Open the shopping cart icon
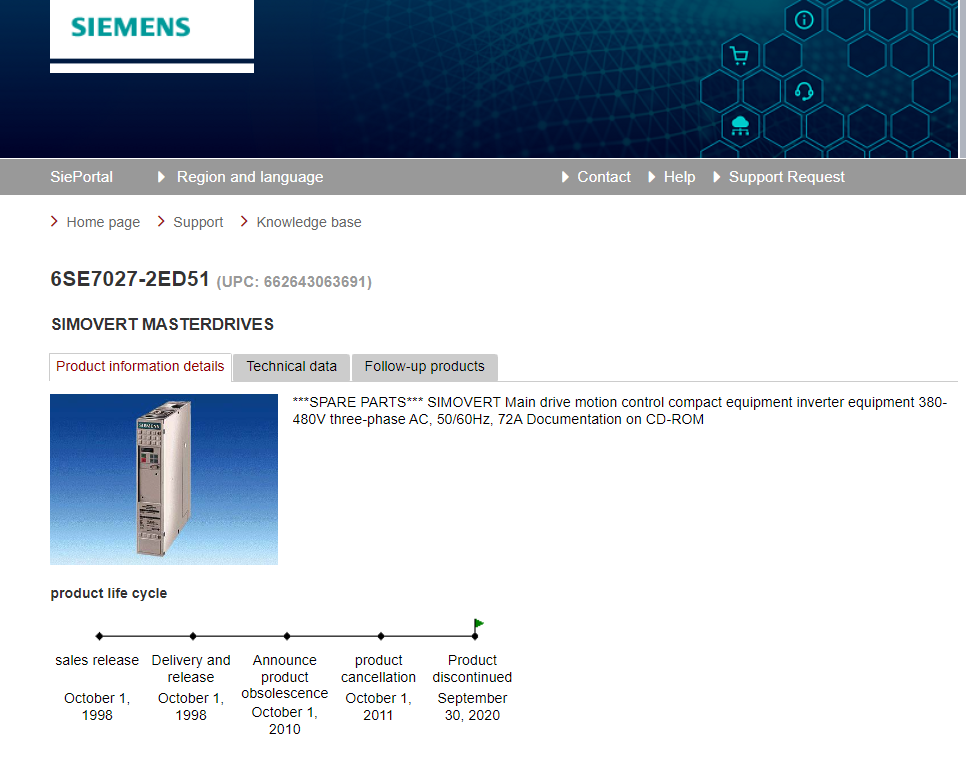Screen dimensions: 966x762 pyautogui.click(x=739, y=56)
